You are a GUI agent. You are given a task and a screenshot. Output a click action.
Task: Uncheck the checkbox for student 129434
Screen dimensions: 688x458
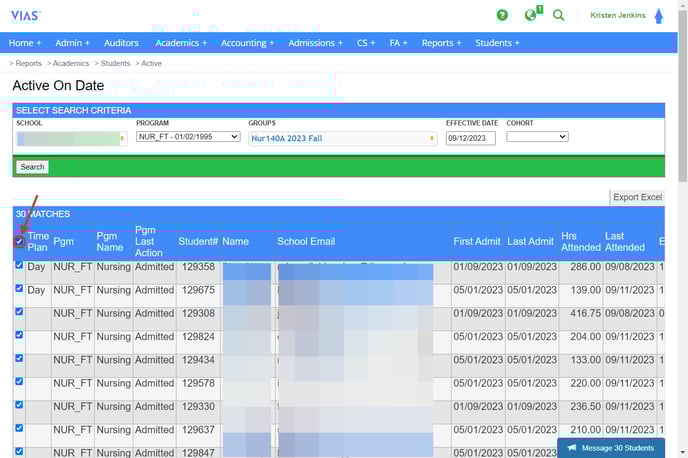pos(19,358)
